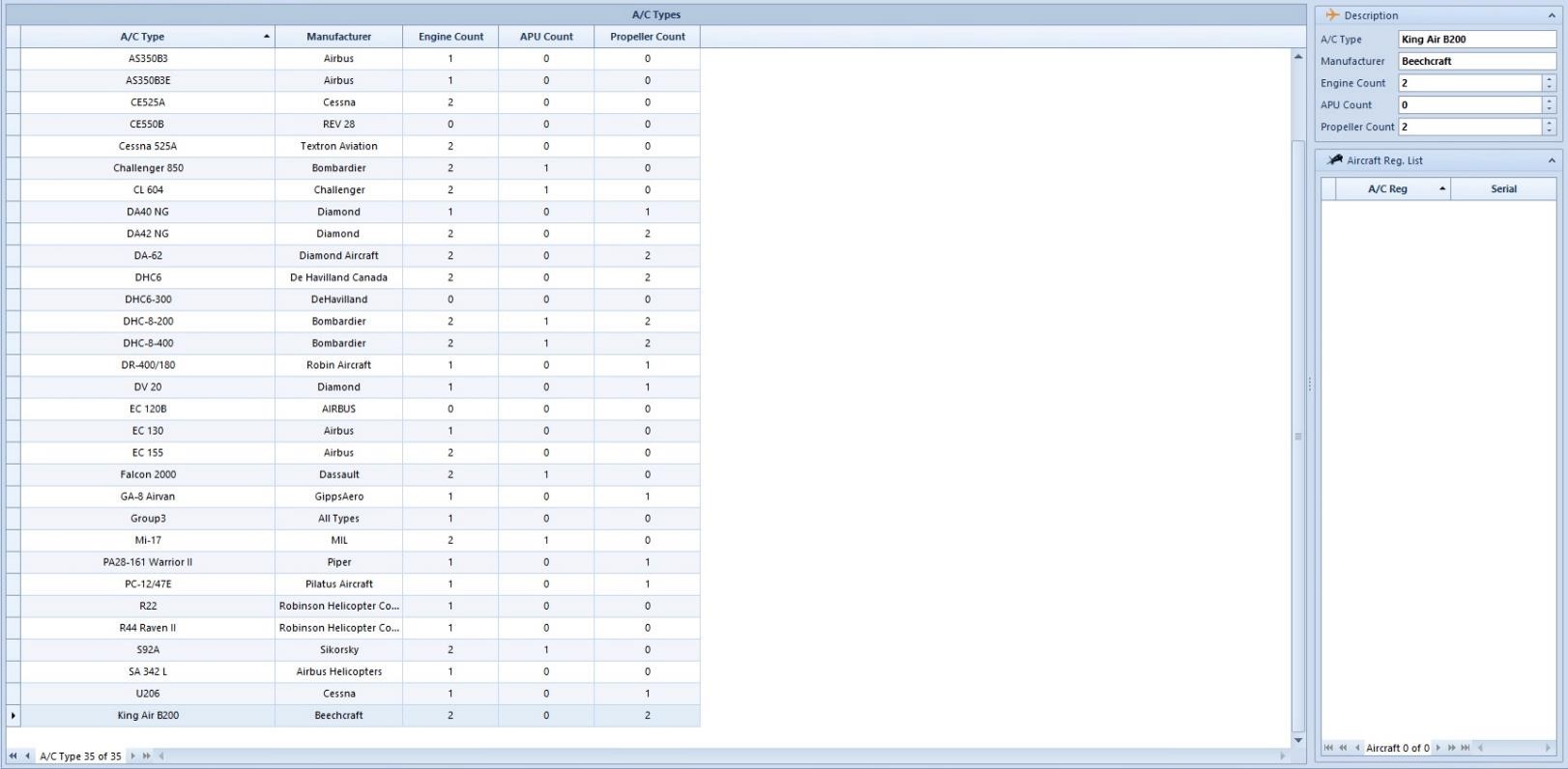Image resolution: width=1568 pixels, height=769 pixels.
Task: Go to next A/C Type record
Action: 133,756
